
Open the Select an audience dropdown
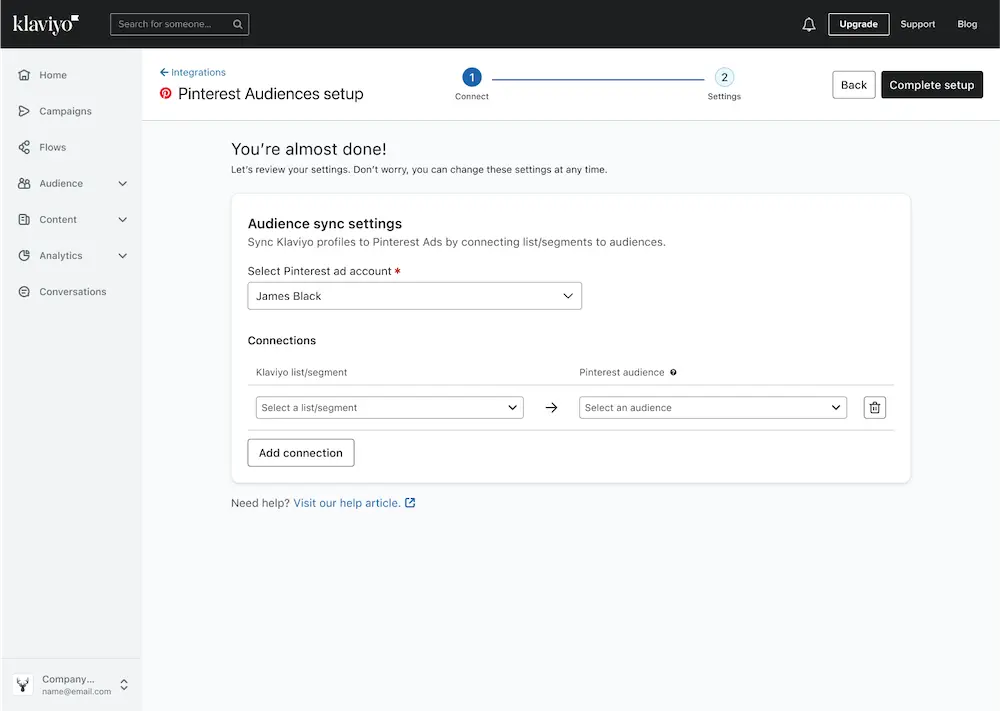pos(711,407)
